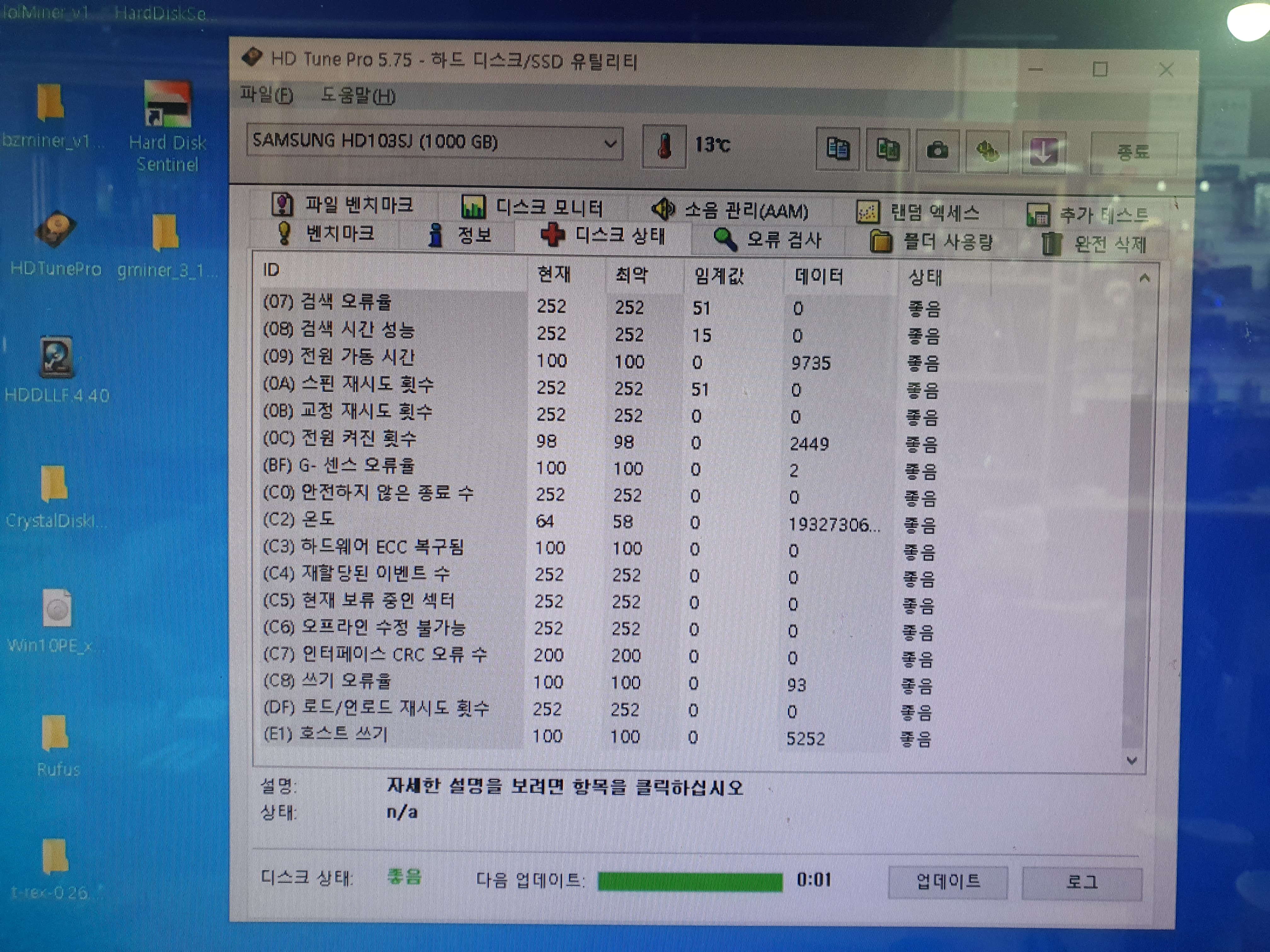Switch to the 완전 삭제 tab
This screenshot has width=1270, height=952.
point(1094,245)
